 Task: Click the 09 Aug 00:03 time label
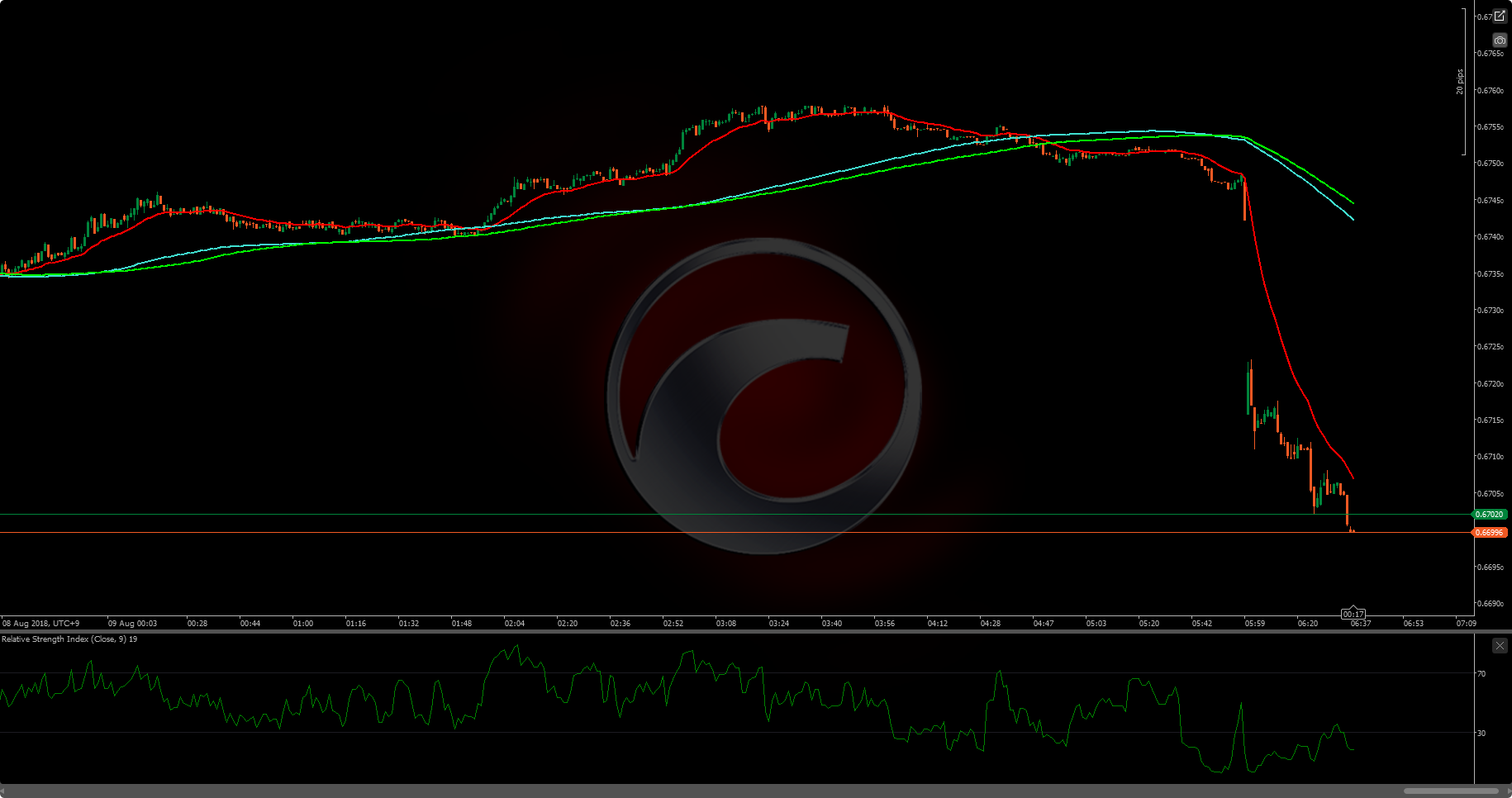point(132,624)
